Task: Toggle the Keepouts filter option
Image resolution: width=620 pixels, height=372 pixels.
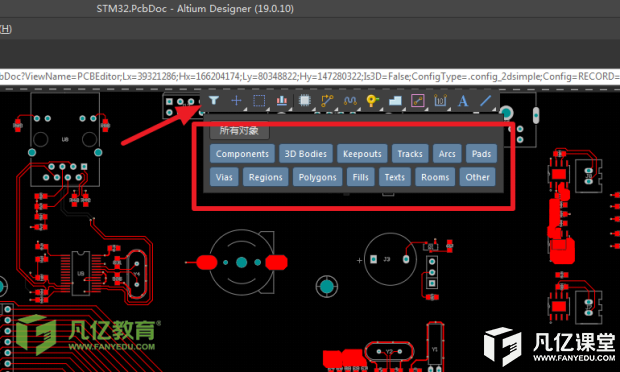Action: [x=362, y=154]
